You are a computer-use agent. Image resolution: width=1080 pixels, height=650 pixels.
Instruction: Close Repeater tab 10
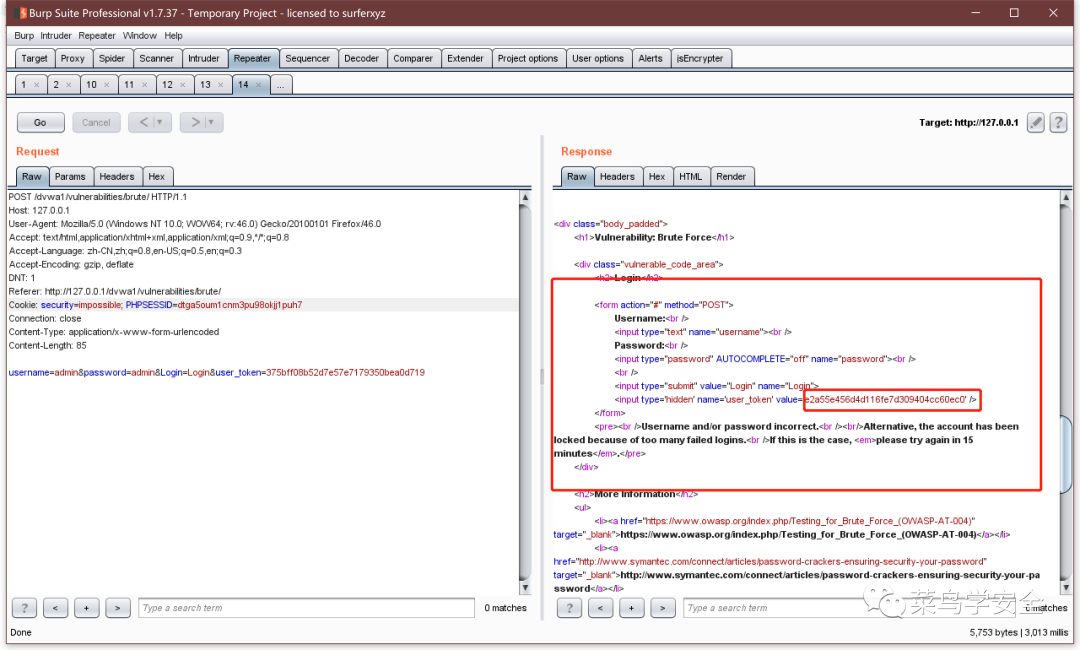(x=107, y=85)
